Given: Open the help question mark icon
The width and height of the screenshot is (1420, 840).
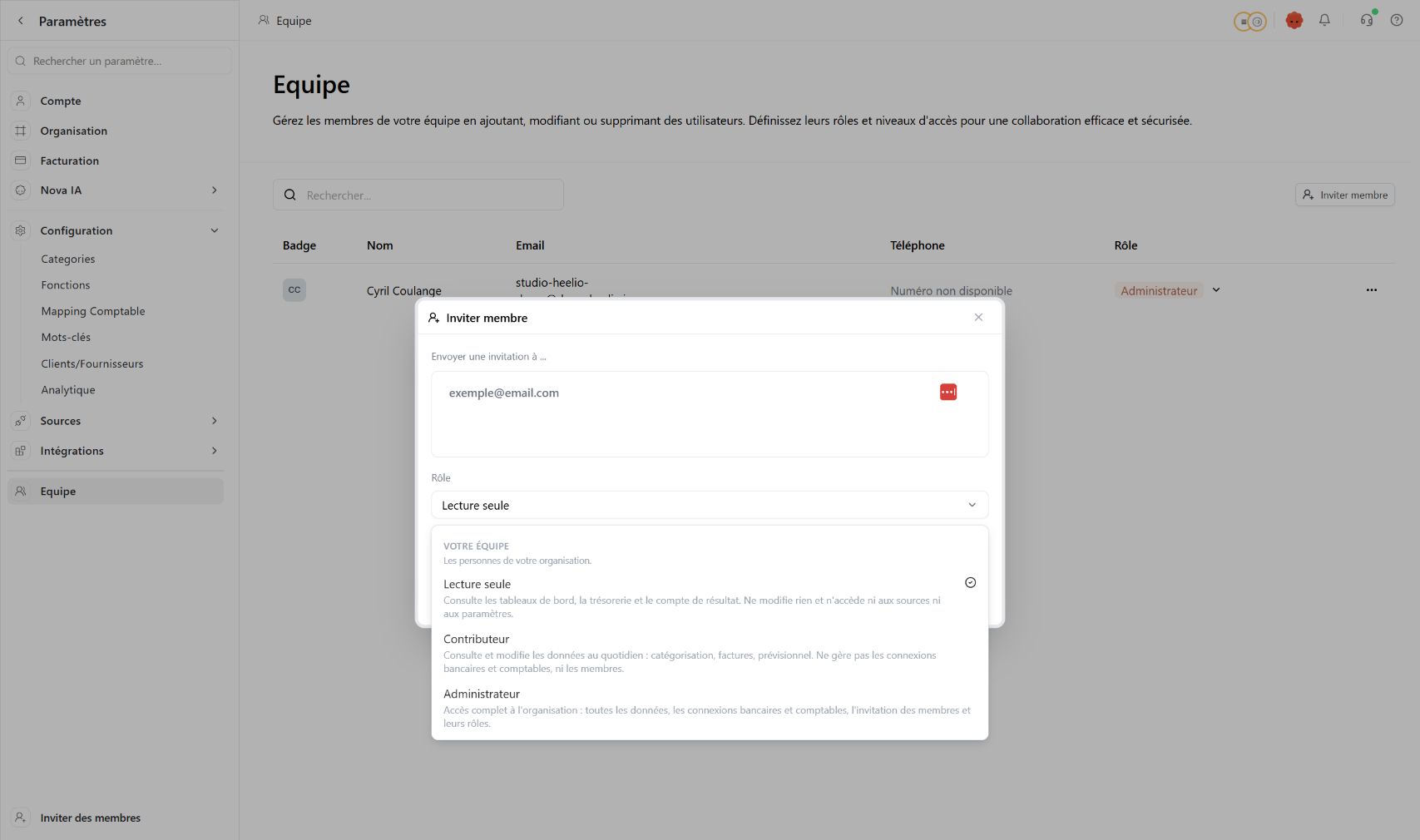Looking at the screenshot, I should point(1397,20).
